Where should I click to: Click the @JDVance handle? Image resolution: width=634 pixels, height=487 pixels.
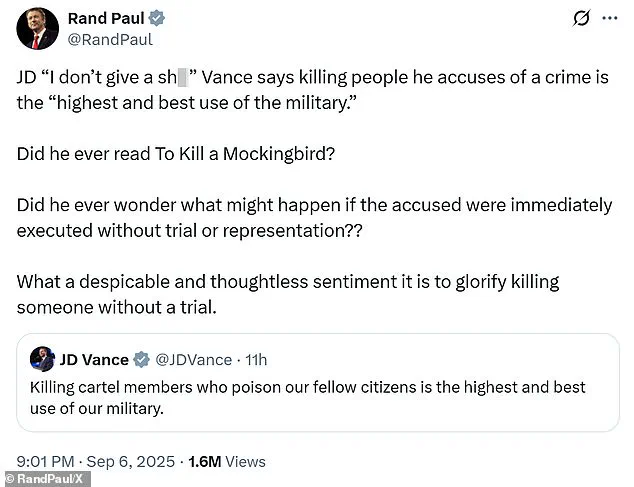(x=192, y=359)
